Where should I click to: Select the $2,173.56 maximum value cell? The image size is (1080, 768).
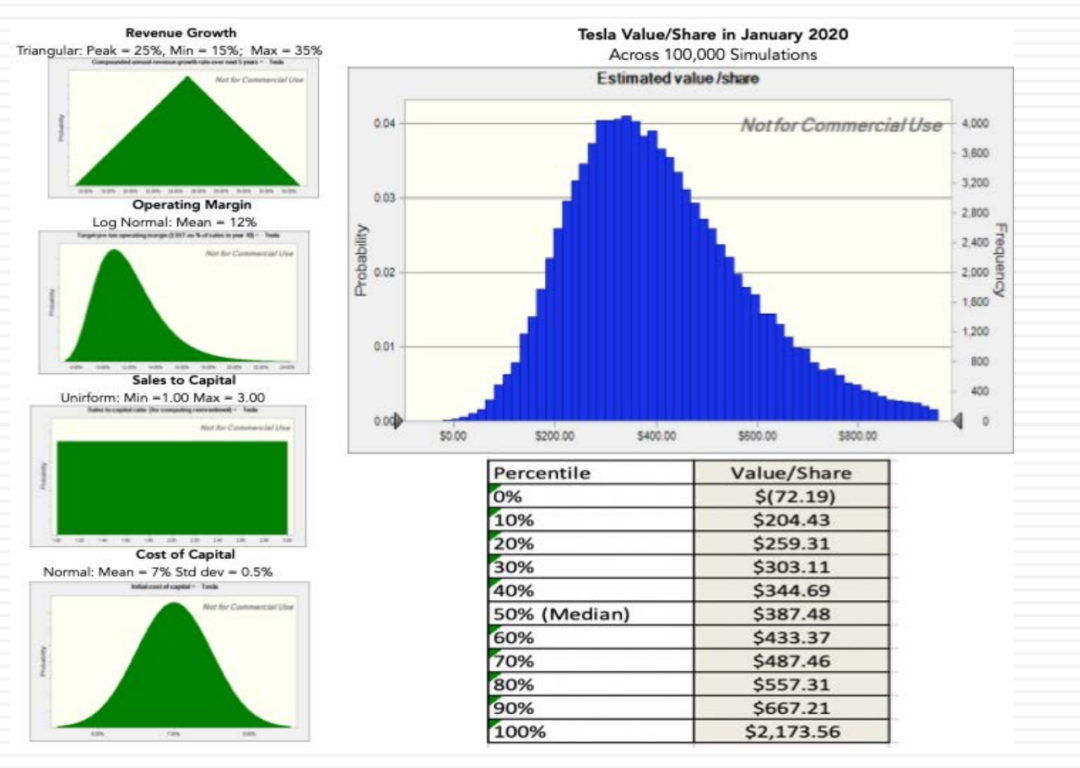pyautogui.click(x=790, y=731)
